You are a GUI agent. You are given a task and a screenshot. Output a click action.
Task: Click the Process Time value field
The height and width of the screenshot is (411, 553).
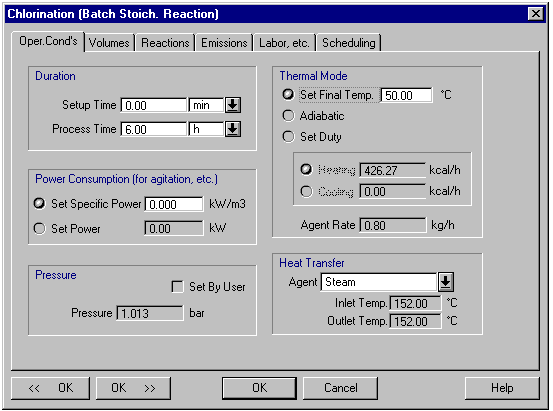click(x=153, y=129)
